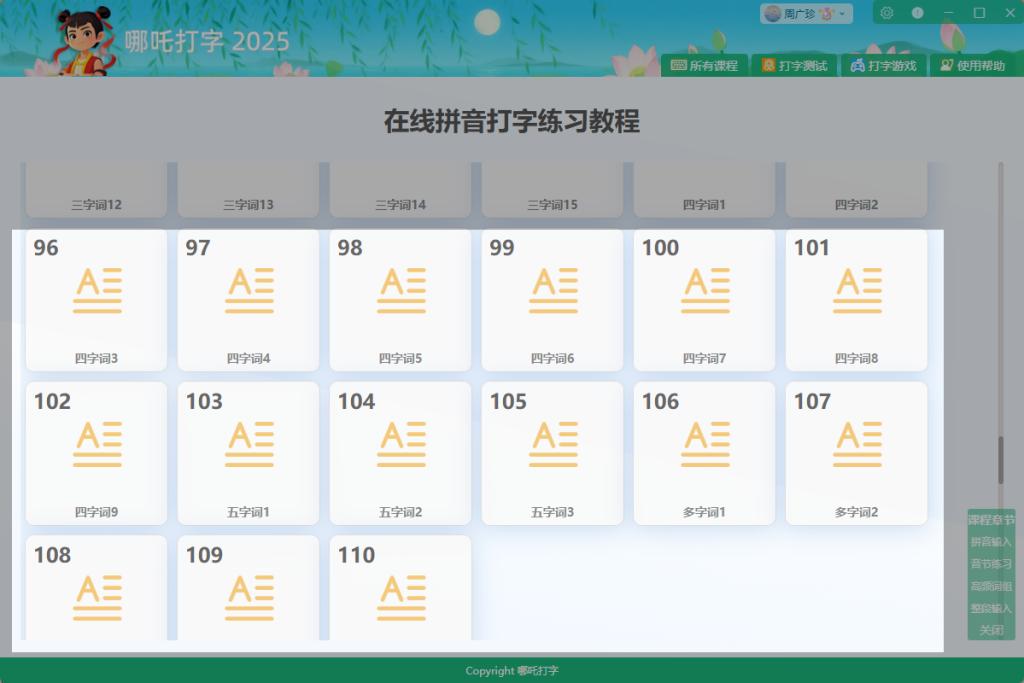Image resolution: width=1024 pixels, height=683 pixels.
Task: Jump to 音节练习 chapter section
Action: click(x=991, y=564)
